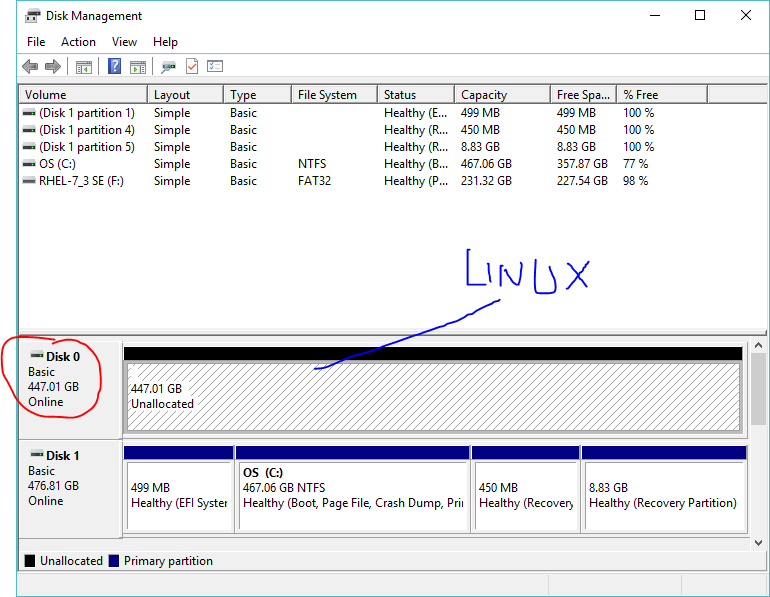Image resolution: width=770 pixels, height=597 pixels.
Task: Select the OS (C:) volume row
Action: (x=57, y=164)
